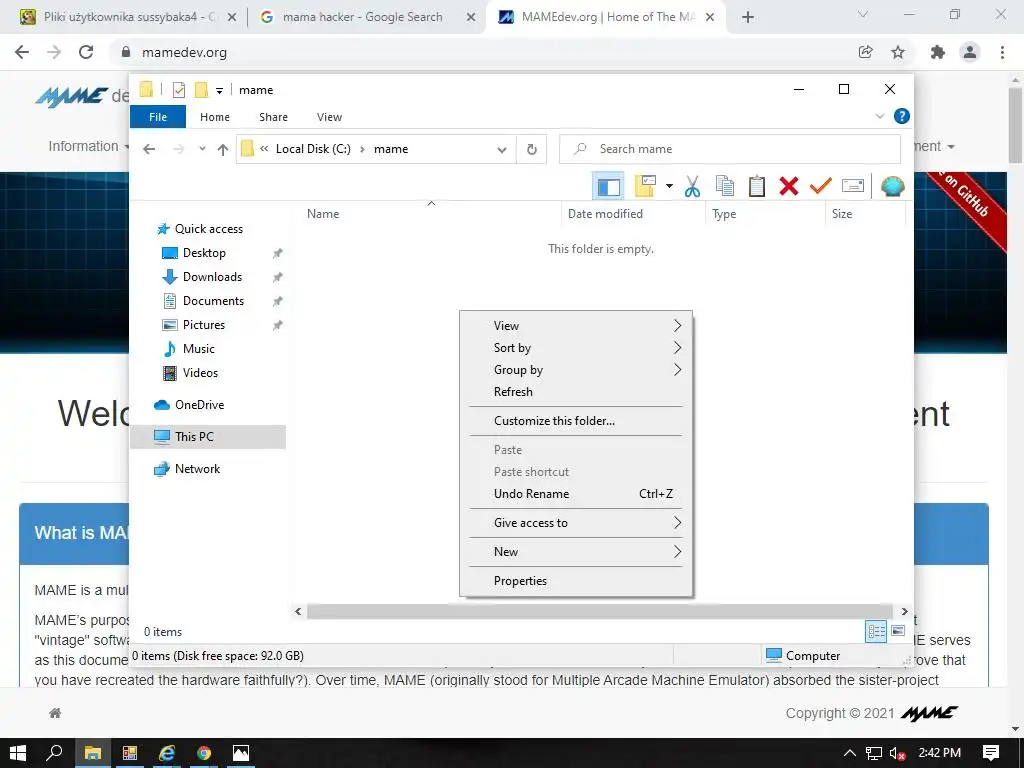Screen dimensions: 1024x768
Task: Click the Up one level arrow
Action: pos(223,150)
